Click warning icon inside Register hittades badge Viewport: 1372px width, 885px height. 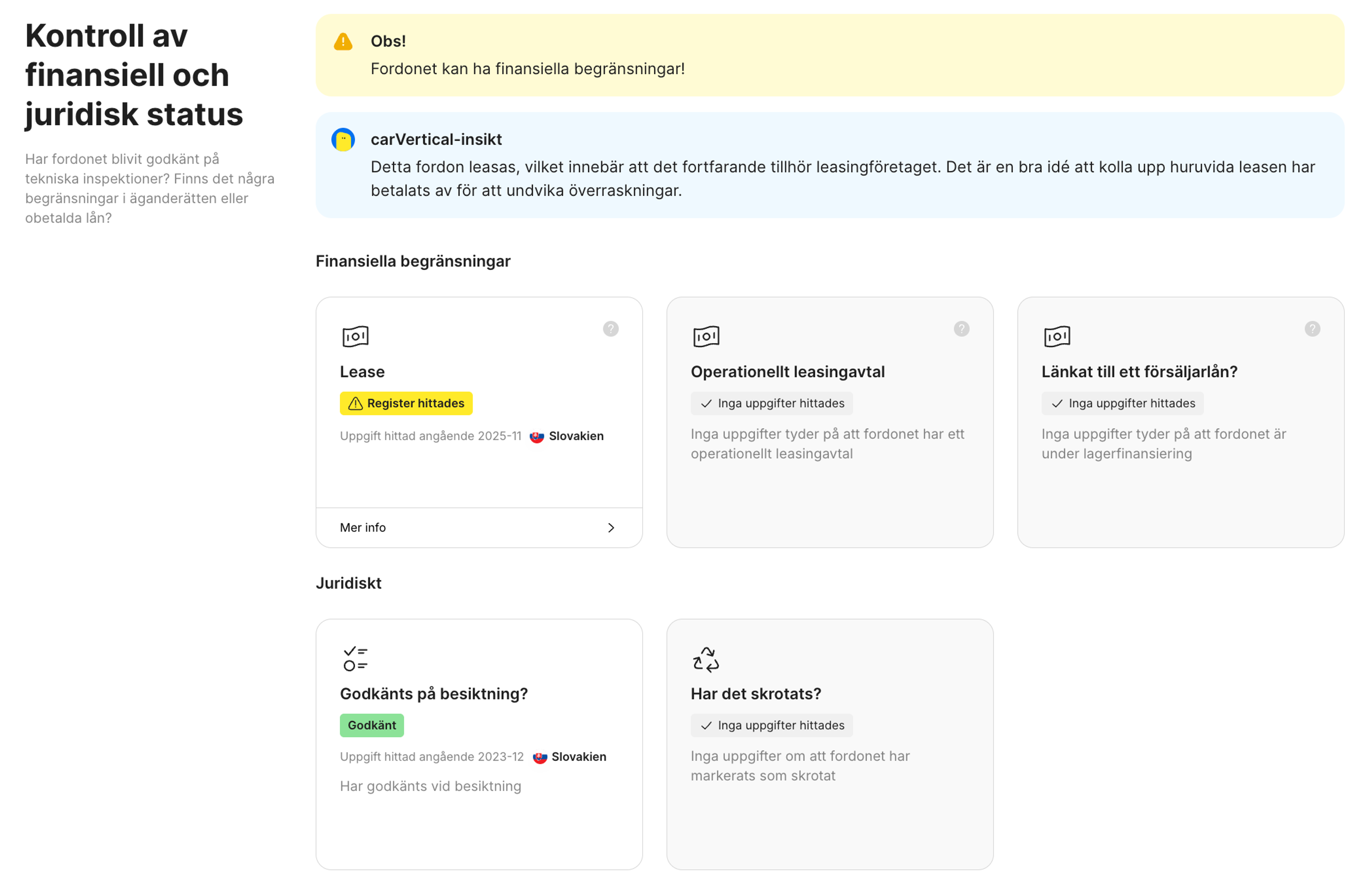coord(356,403)
